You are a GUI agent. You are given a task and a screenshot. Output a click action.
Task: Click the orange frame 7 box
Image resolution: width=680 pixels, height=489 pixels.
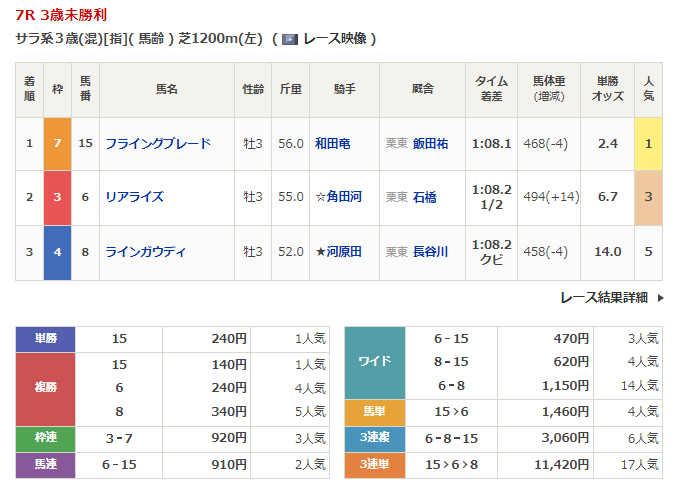pos(57,143)
